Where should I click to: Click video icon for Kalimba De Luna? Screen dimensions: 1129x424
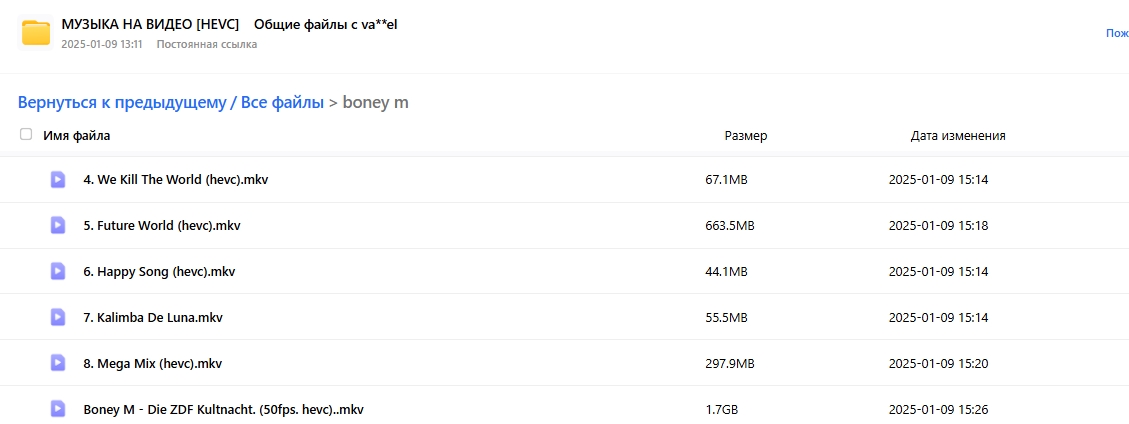coord(58,317)
